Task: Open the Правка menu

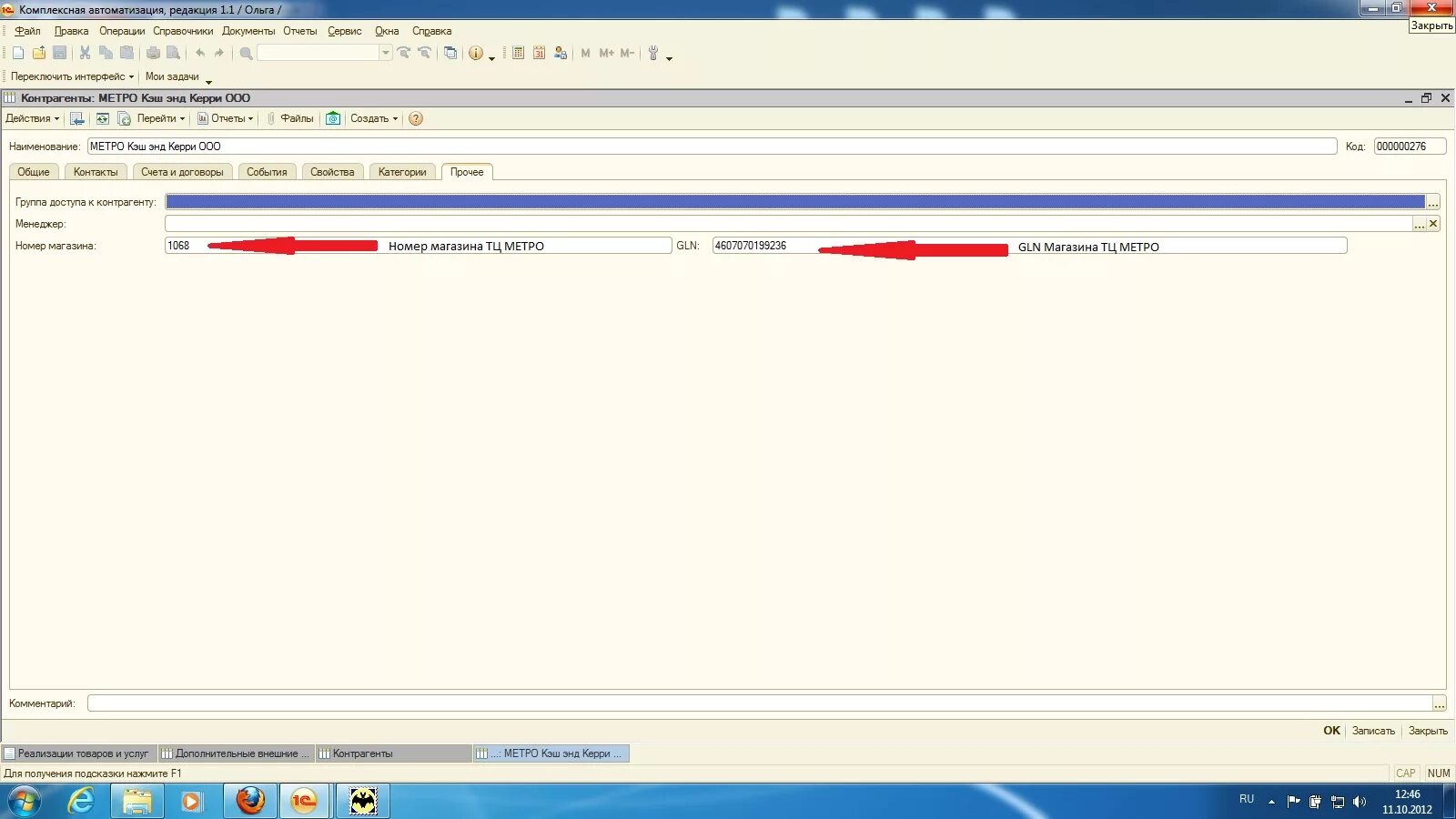Action: [71, 31]
